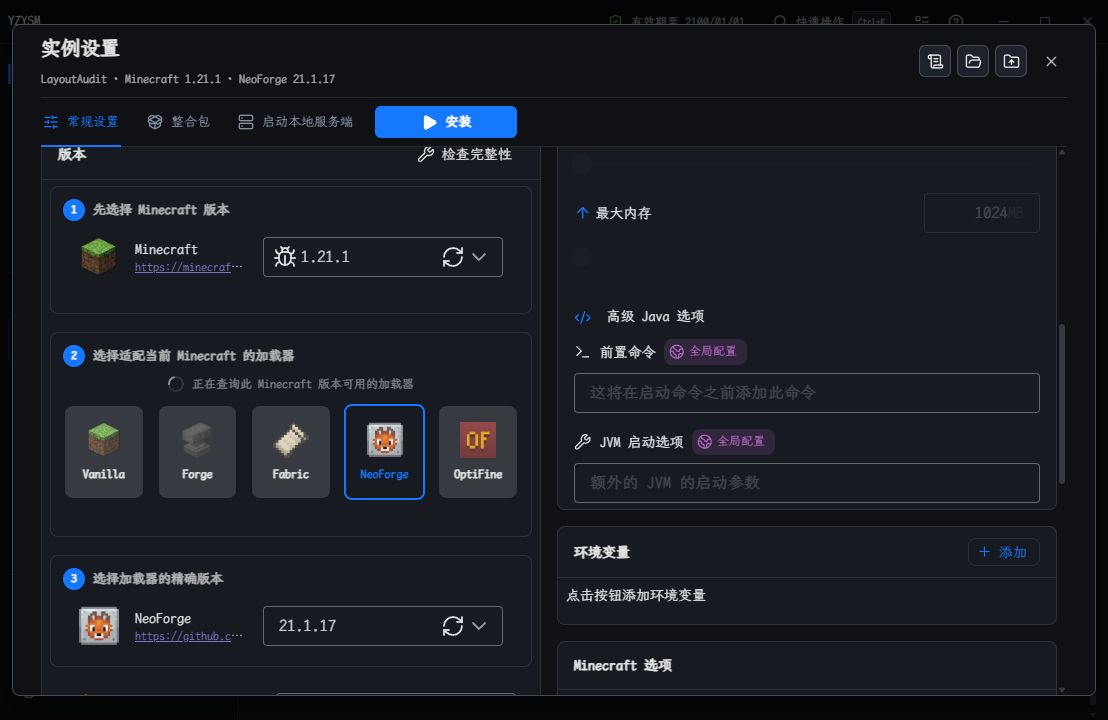Refresh the NeoForge version list
The width and height of the screenshot is (1108, 720).
[x=453, y=625]
